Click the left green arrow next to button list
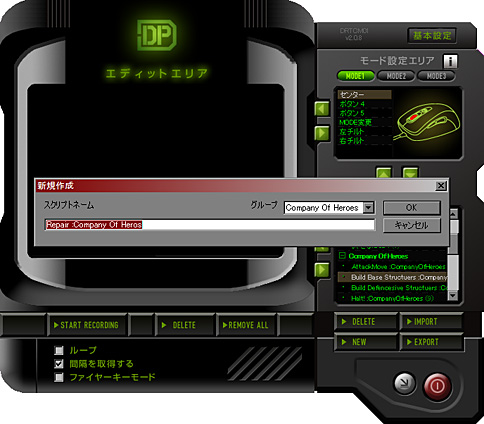The height and width of the screenshot is (424, 484). 322,109
